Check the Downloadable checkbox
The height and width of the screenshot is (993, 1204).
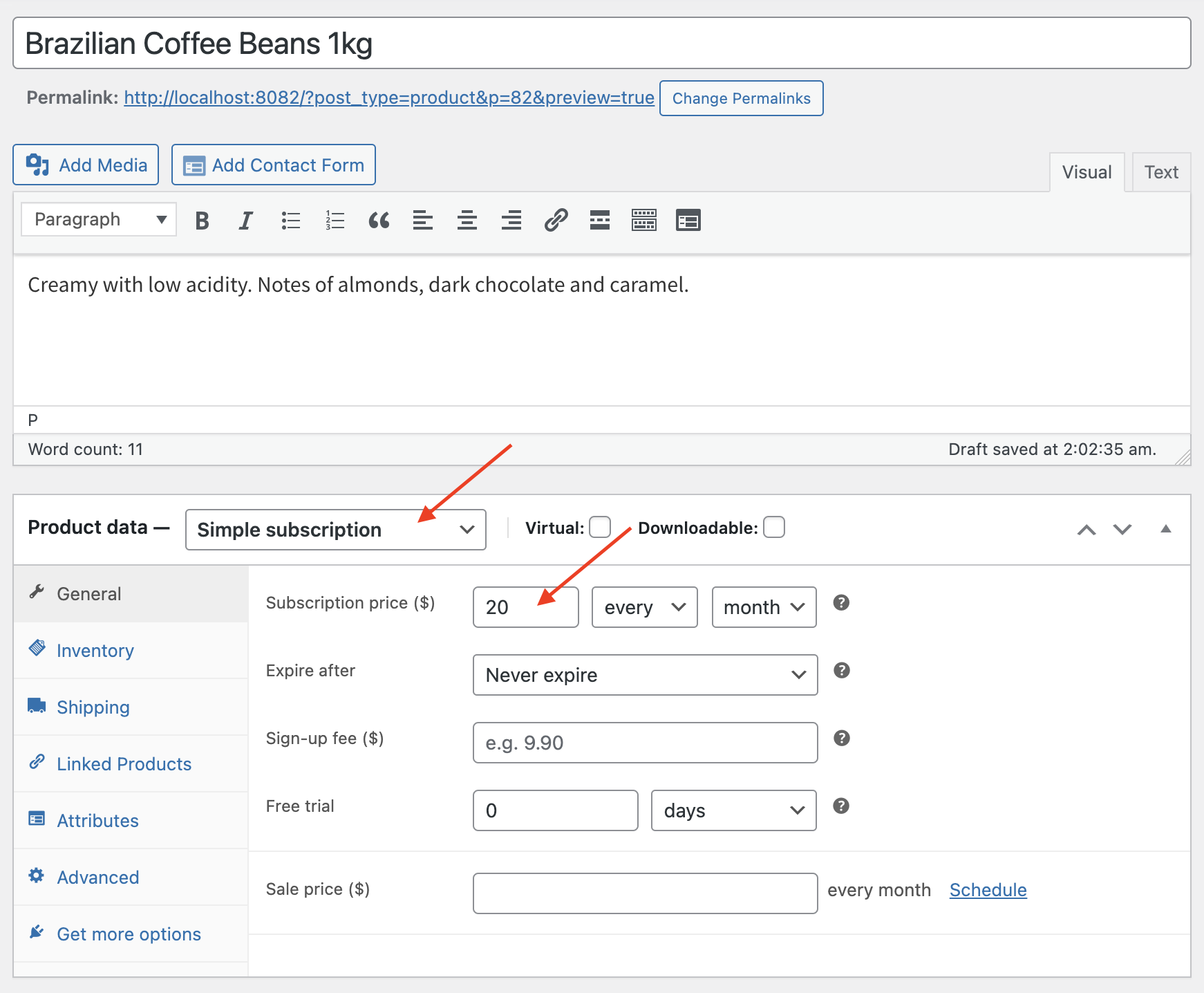tap(774, 527)
